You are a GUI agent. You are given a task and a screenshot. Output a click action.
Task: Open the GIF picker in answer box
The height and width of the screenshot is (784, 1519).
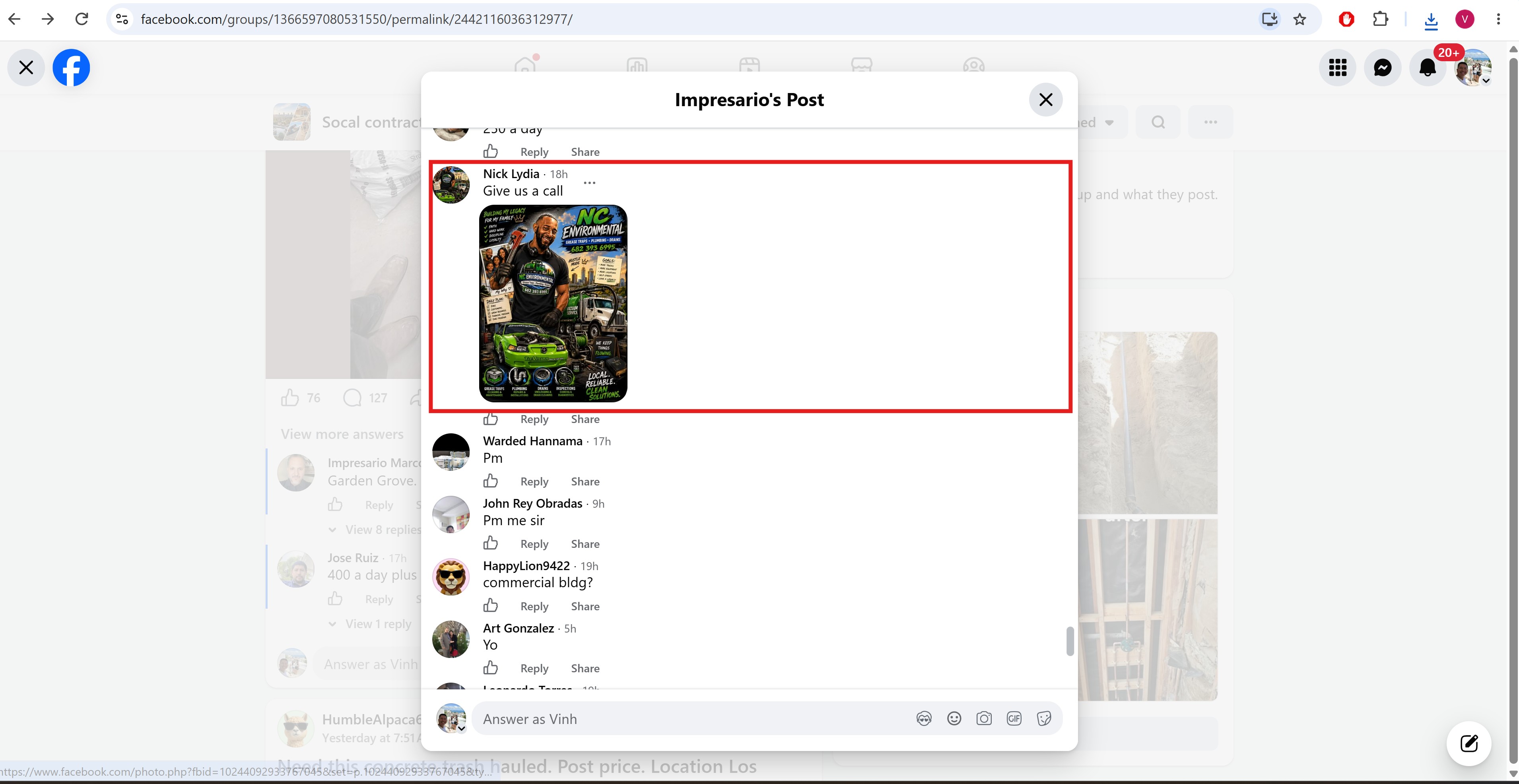click(1014, 718)
